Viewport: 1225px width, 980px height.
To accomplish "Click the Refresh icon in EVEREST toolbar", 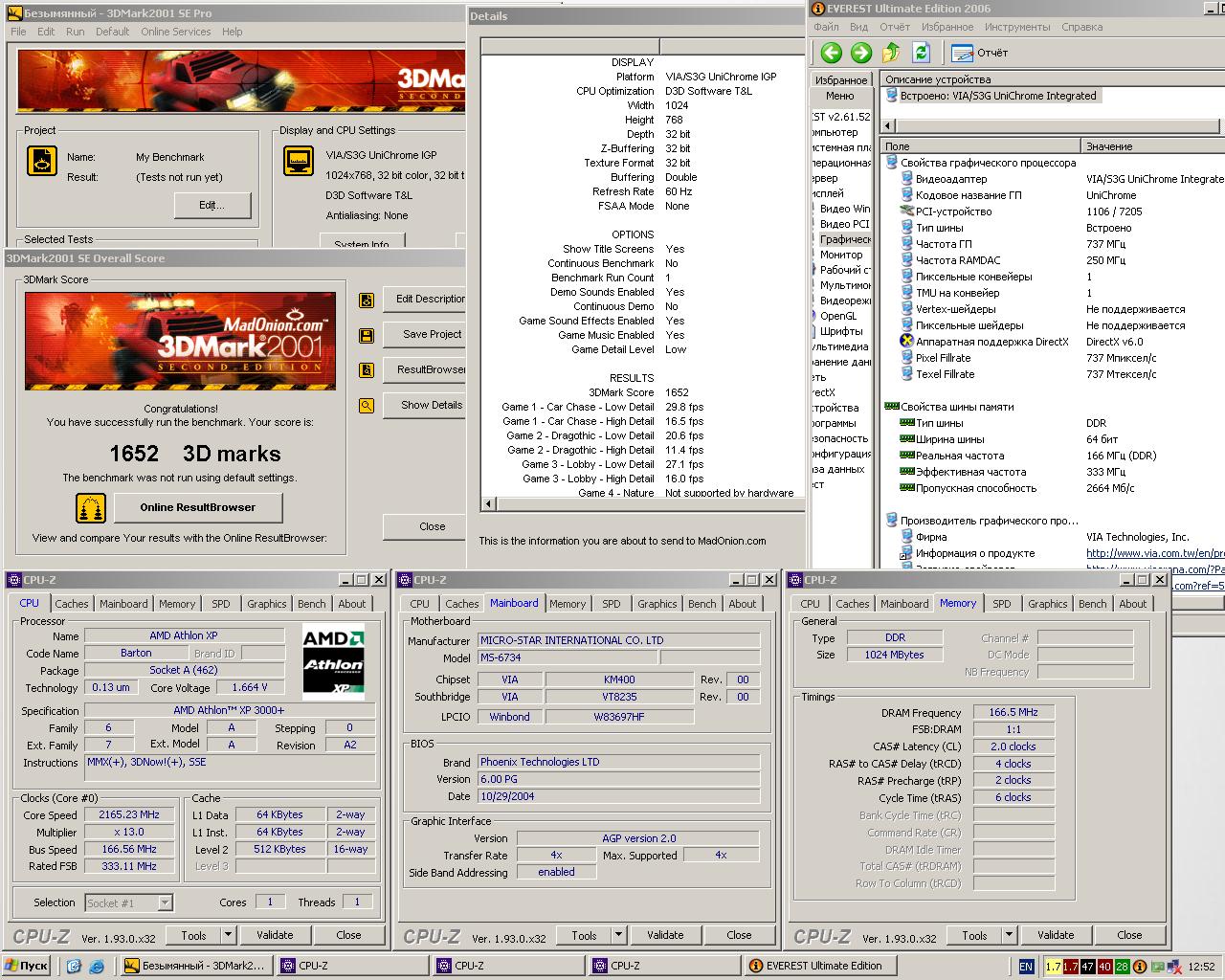I will pos(921,53).
